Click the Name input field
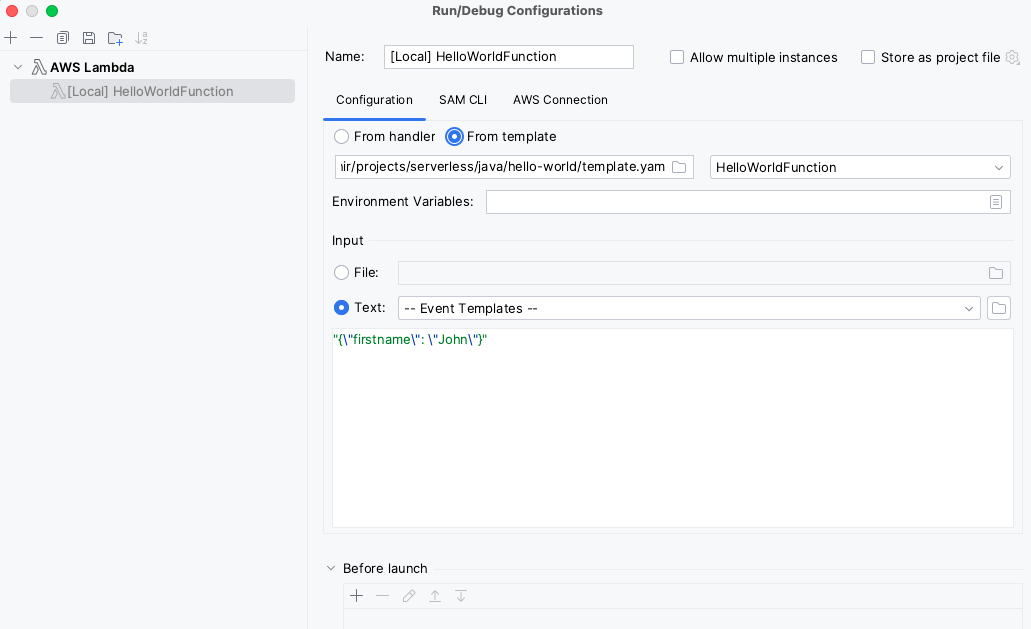Screen dimensions: 1031x629 508,57
